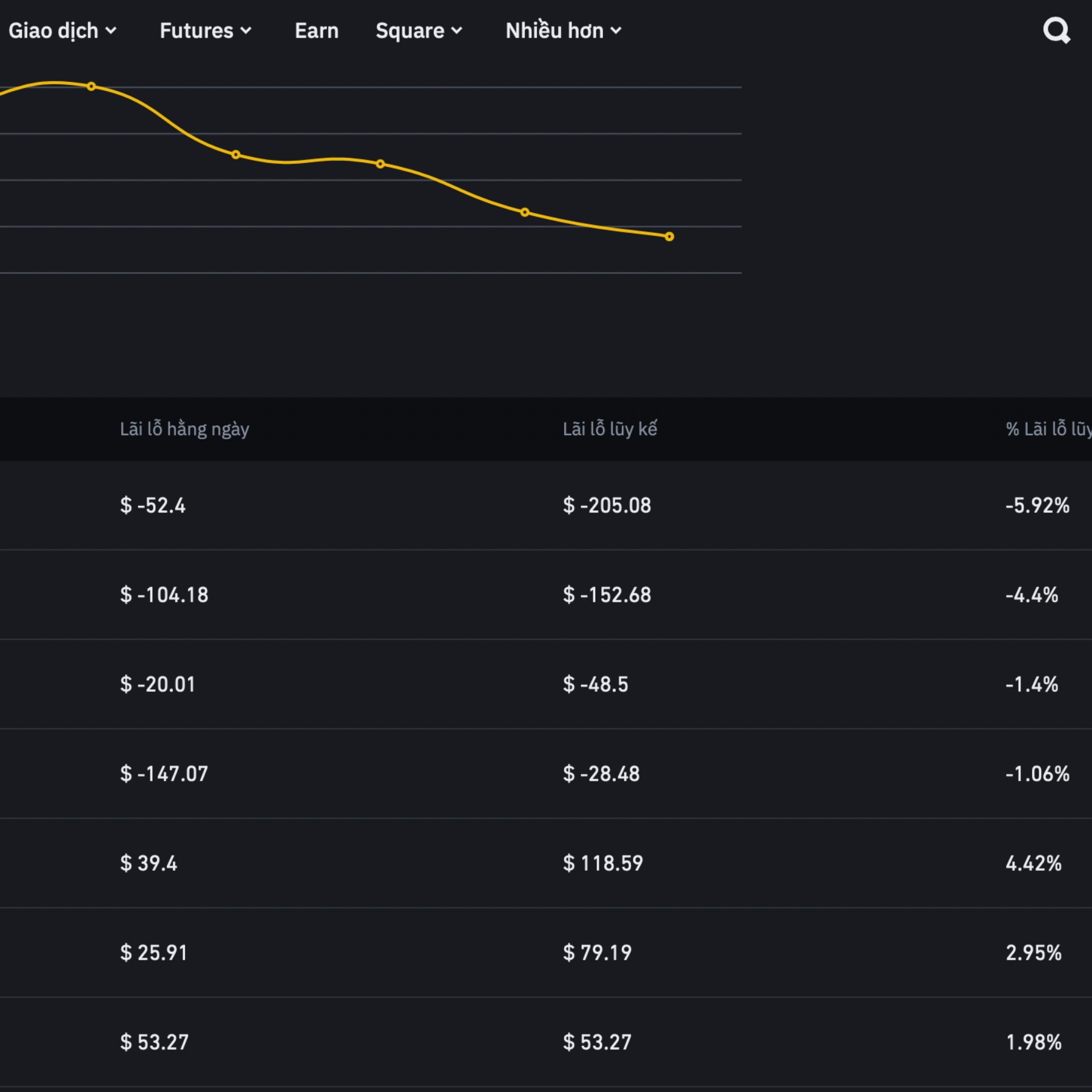Expand the Square dropdown menu
Image resolution: width=1092 pixels, height=1092 pixels.
[x=419, y=30]
